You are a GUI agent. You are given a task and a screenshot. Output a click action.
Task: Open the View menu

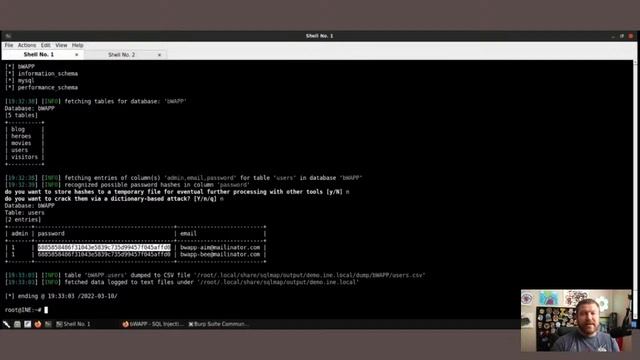point(61,45)
